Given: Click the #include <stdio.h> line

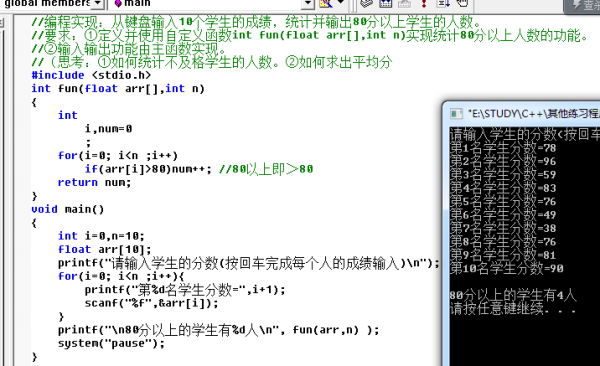Looking at the screenshot, I should (x=91, y=75).
